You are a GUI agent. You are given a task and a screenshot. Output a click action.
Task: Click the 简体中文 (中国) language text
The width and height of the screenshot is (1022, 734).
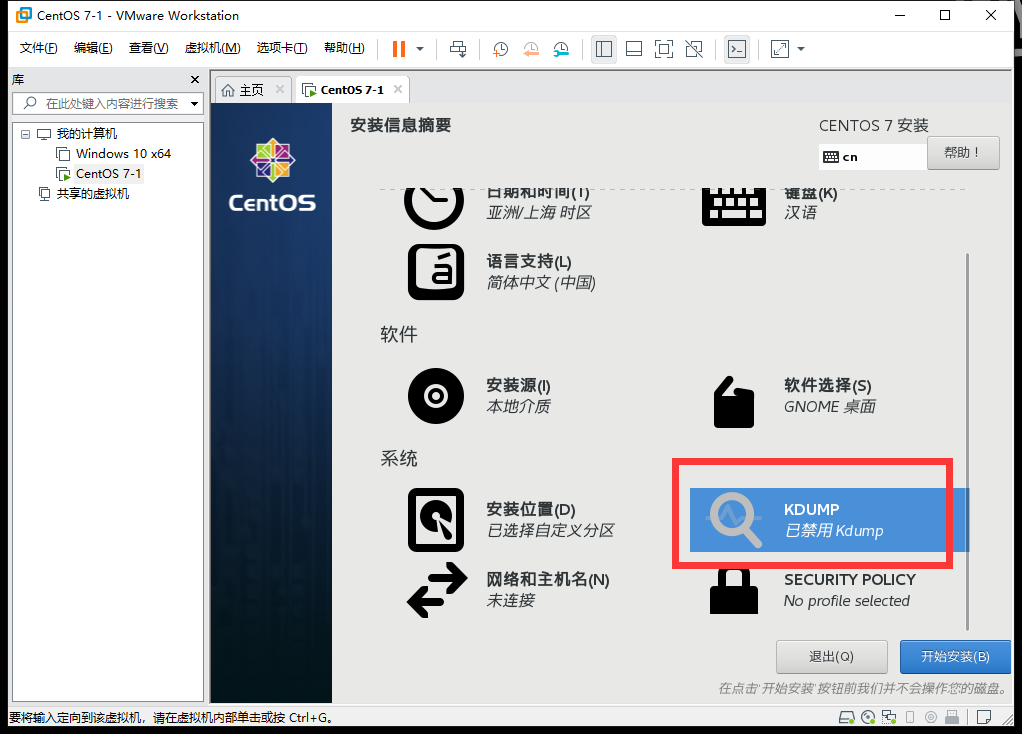click(x=541, y=283)
